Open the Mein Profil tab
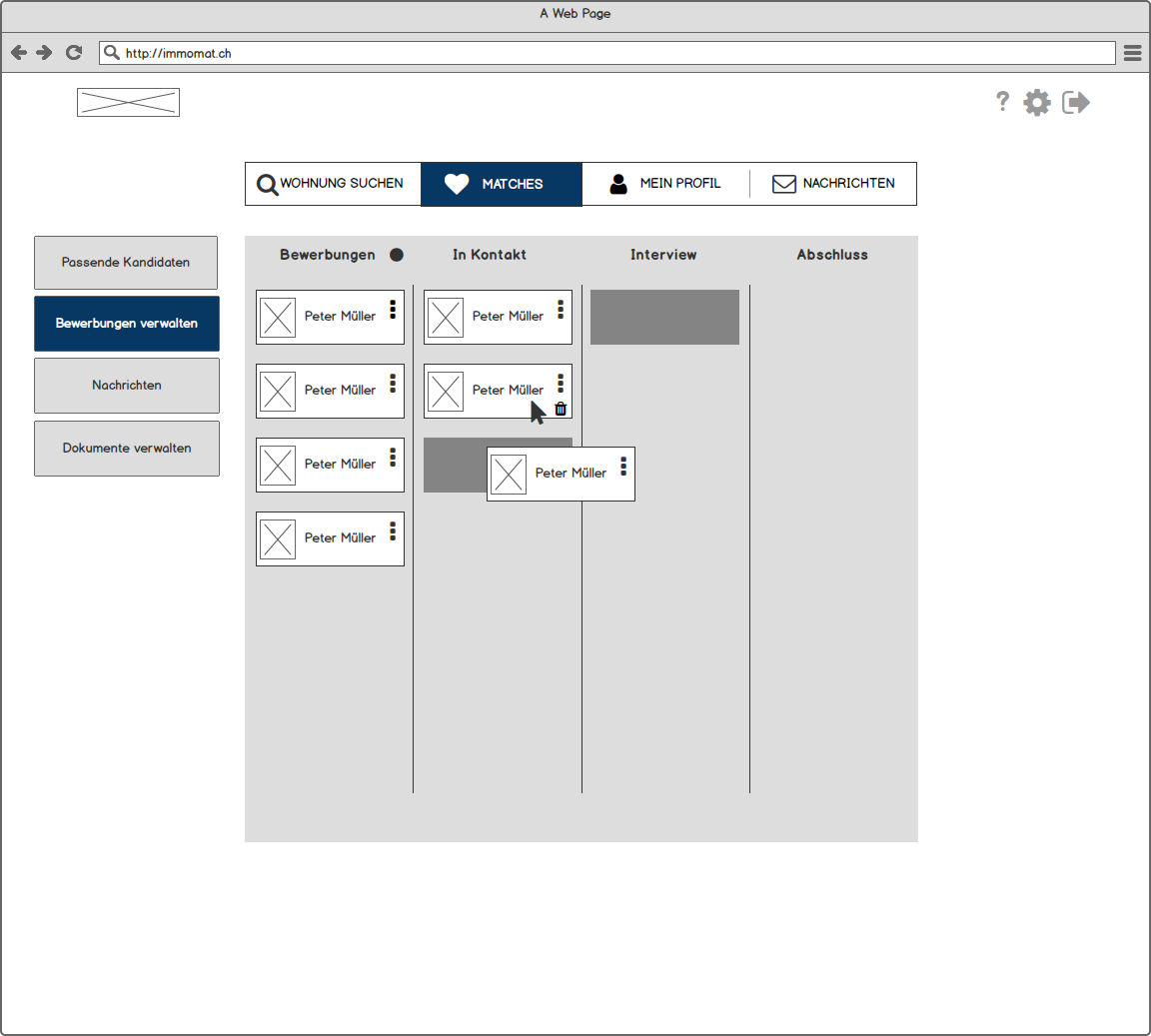This screenshot has width=1151, height=1036. point(665,184)
